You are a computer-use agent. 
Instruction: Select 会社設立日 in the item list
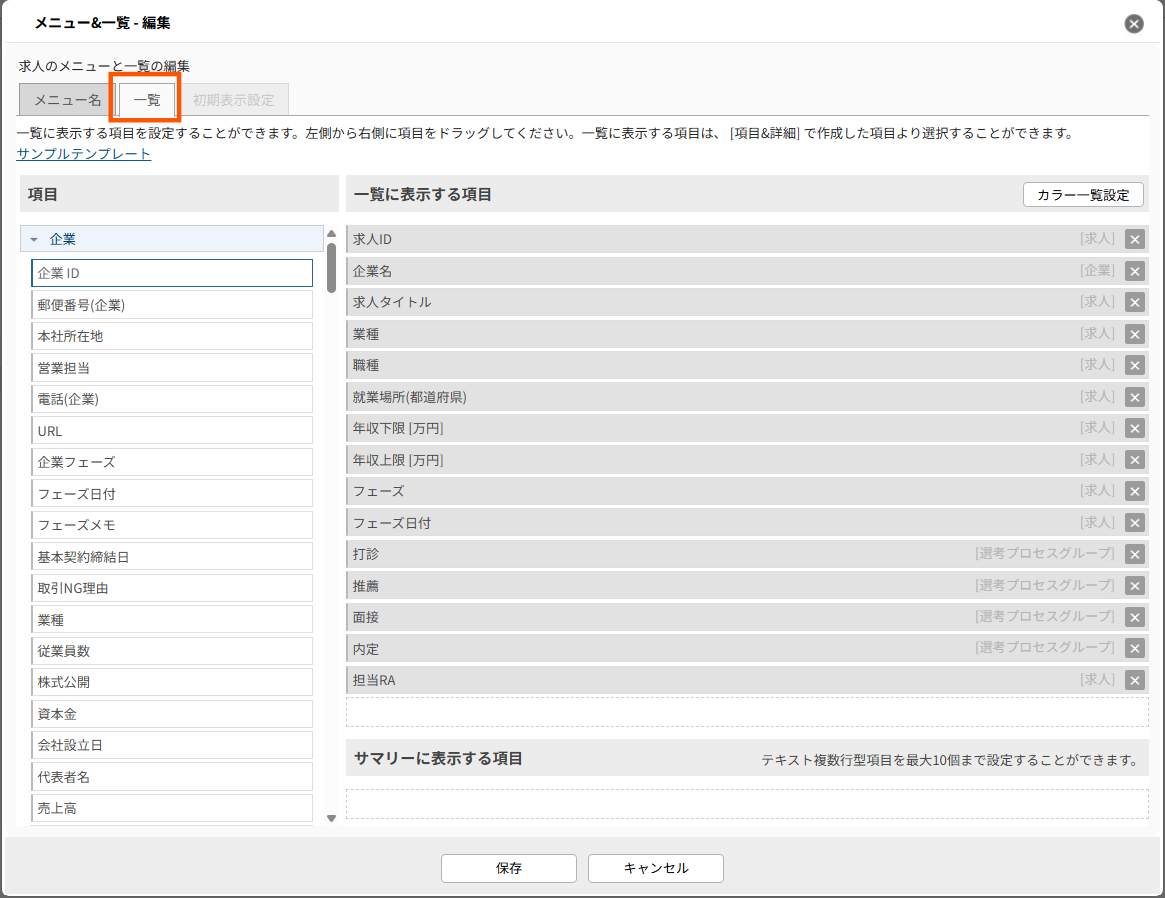click(172, 745)
